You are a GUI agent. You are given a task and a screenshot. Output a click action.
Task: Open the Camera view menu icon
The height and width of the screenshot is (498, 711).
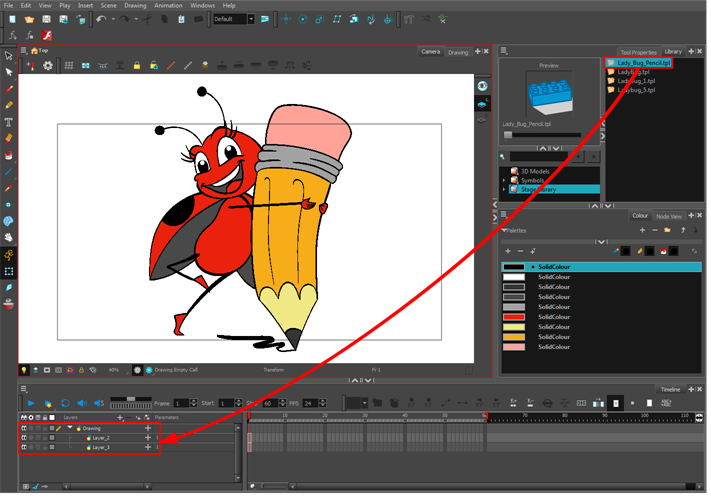pos(24,50)
